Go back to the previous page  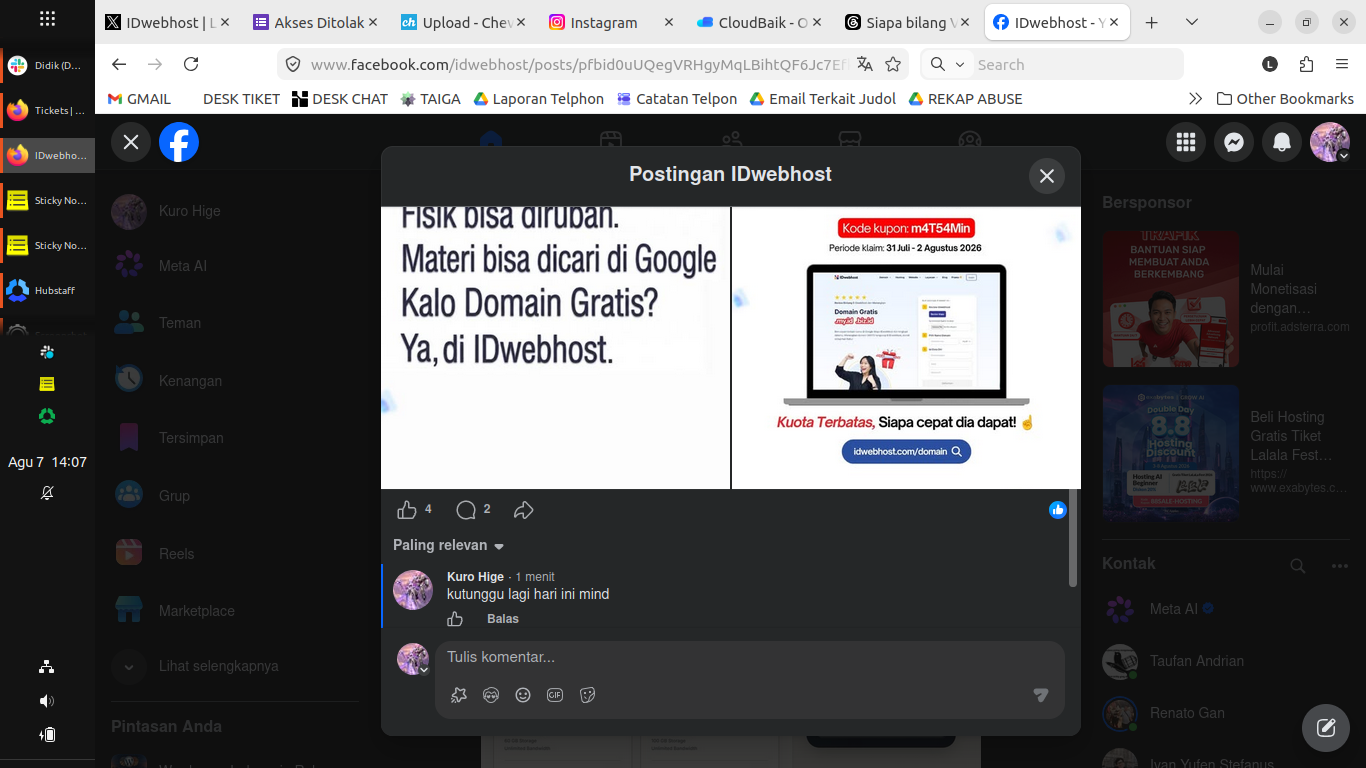pos(119,64)
